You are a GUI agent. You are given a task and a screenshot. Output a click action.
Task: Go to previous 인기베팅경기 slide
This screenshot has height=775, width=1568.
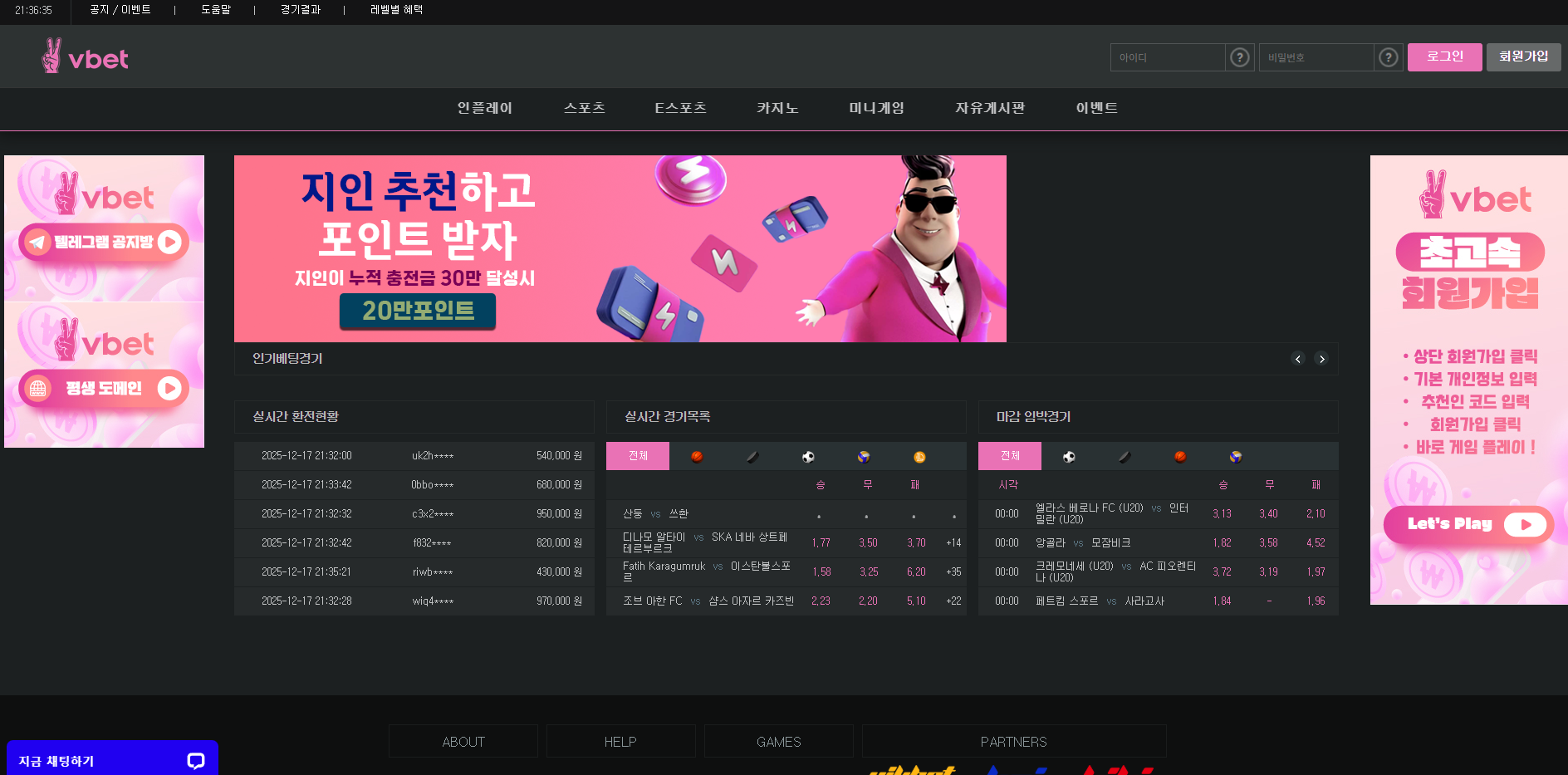click(x=1298, y=359)
